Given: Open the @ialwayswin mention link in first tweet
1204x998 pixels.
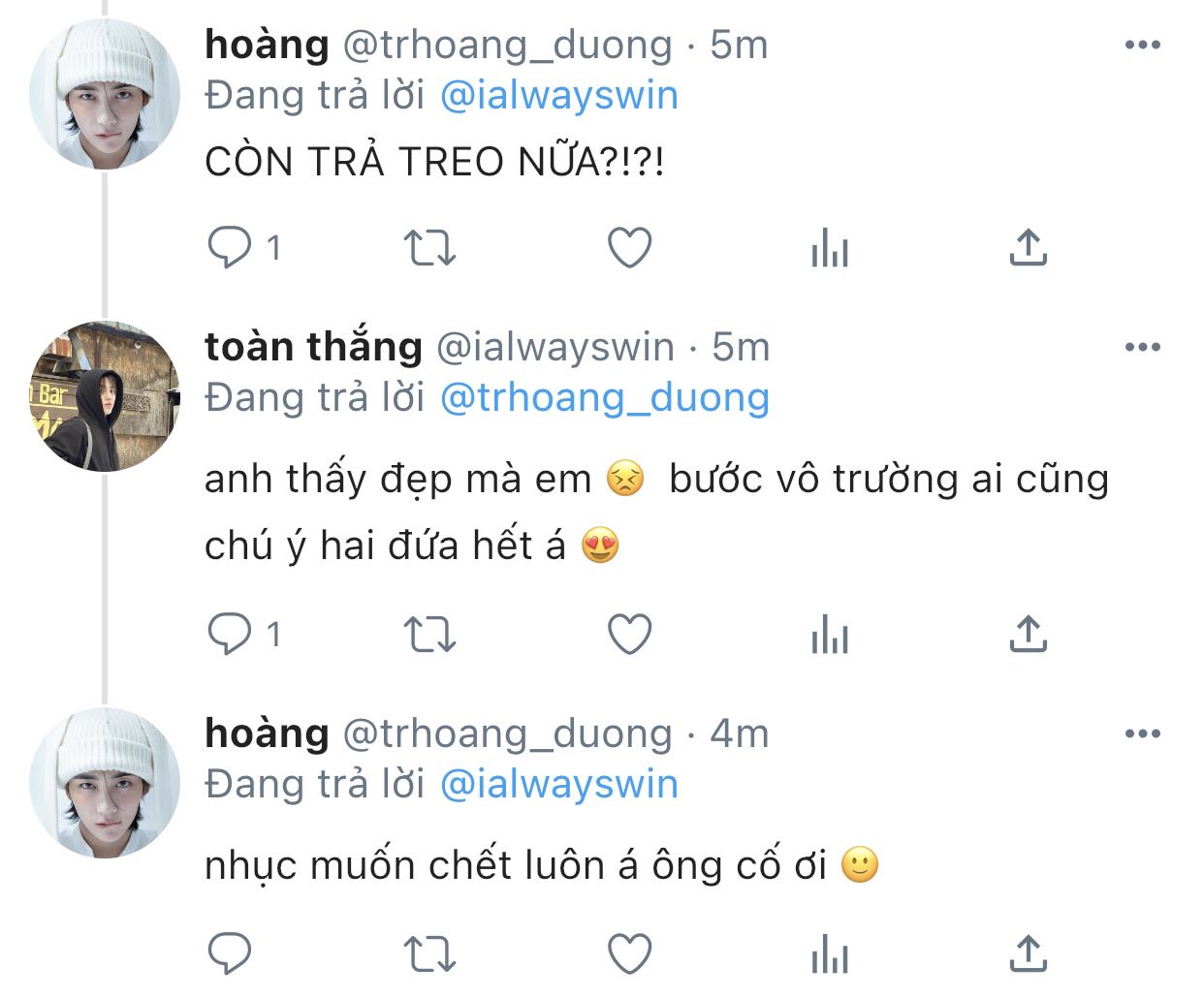Looking at the screenshot, I should (x=559, y=96).
